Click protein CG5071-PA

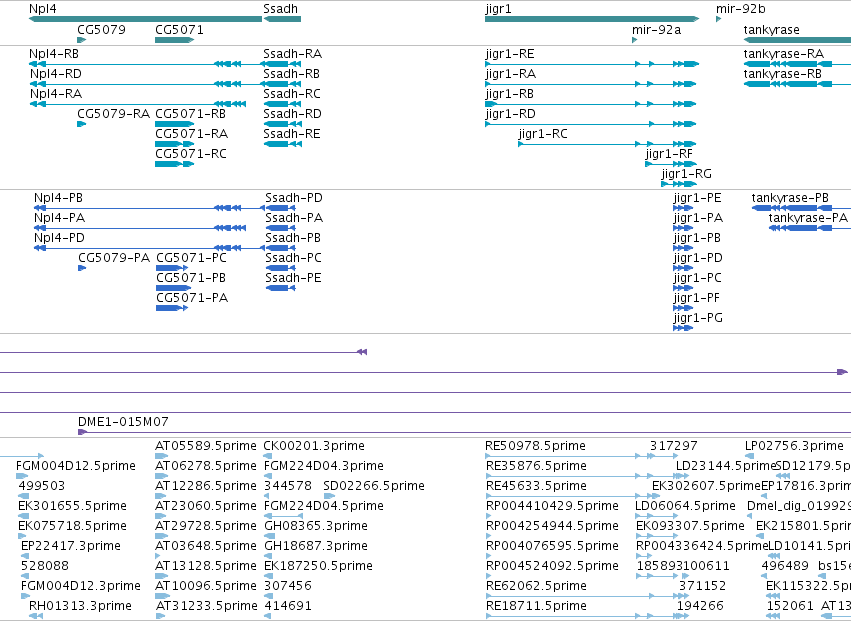coord(172,309)
